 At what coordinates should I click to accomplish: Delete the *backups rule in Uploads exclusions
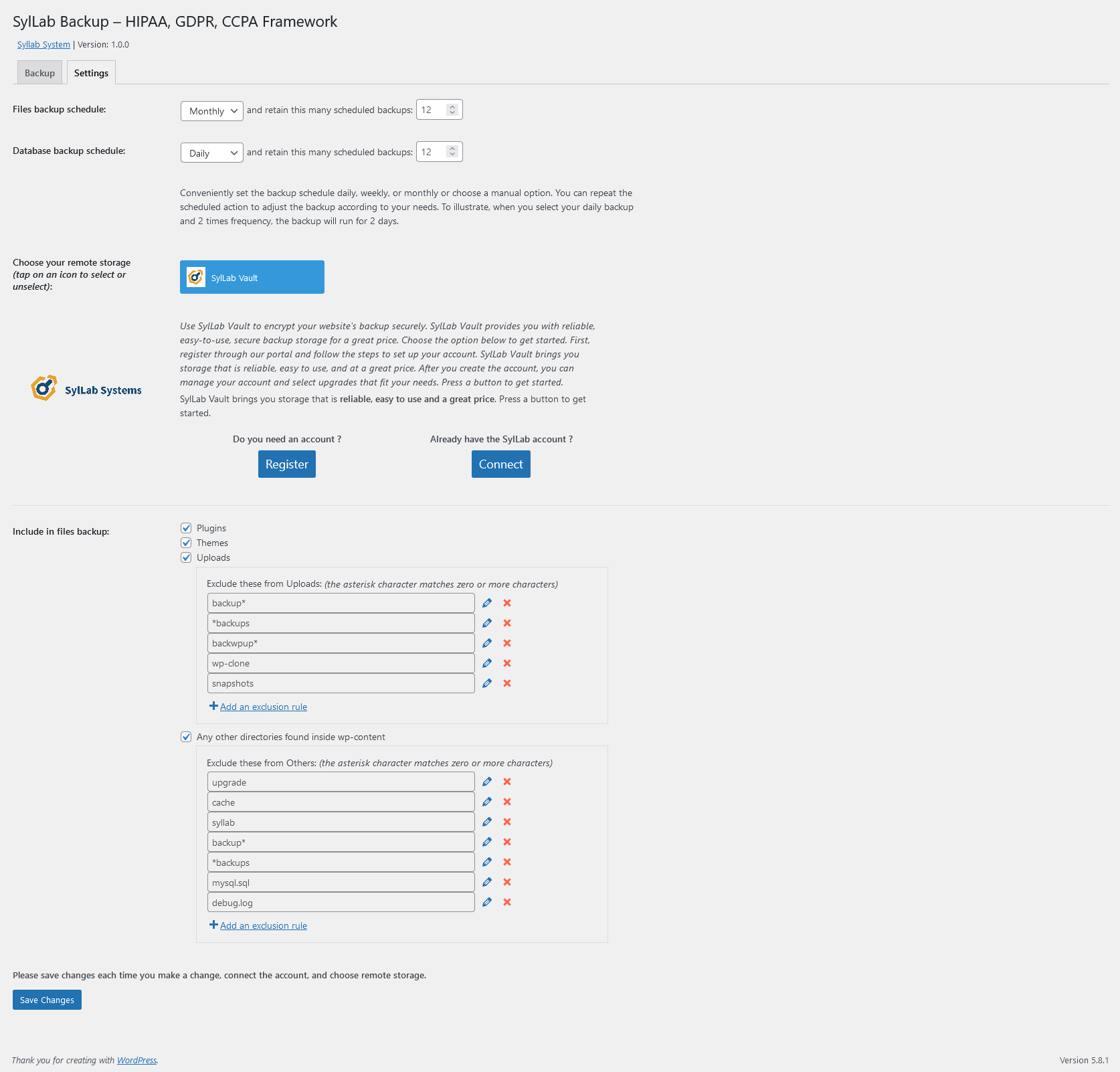point(507,623)
